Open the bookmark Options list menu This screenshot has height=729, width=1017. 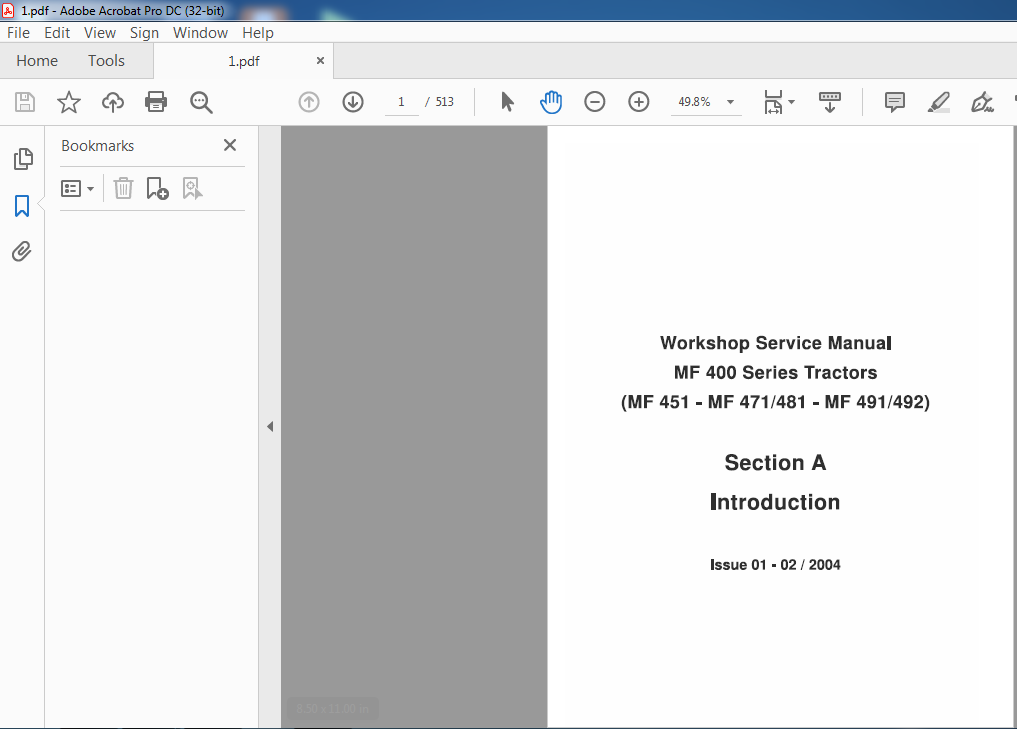click(77, 189)
